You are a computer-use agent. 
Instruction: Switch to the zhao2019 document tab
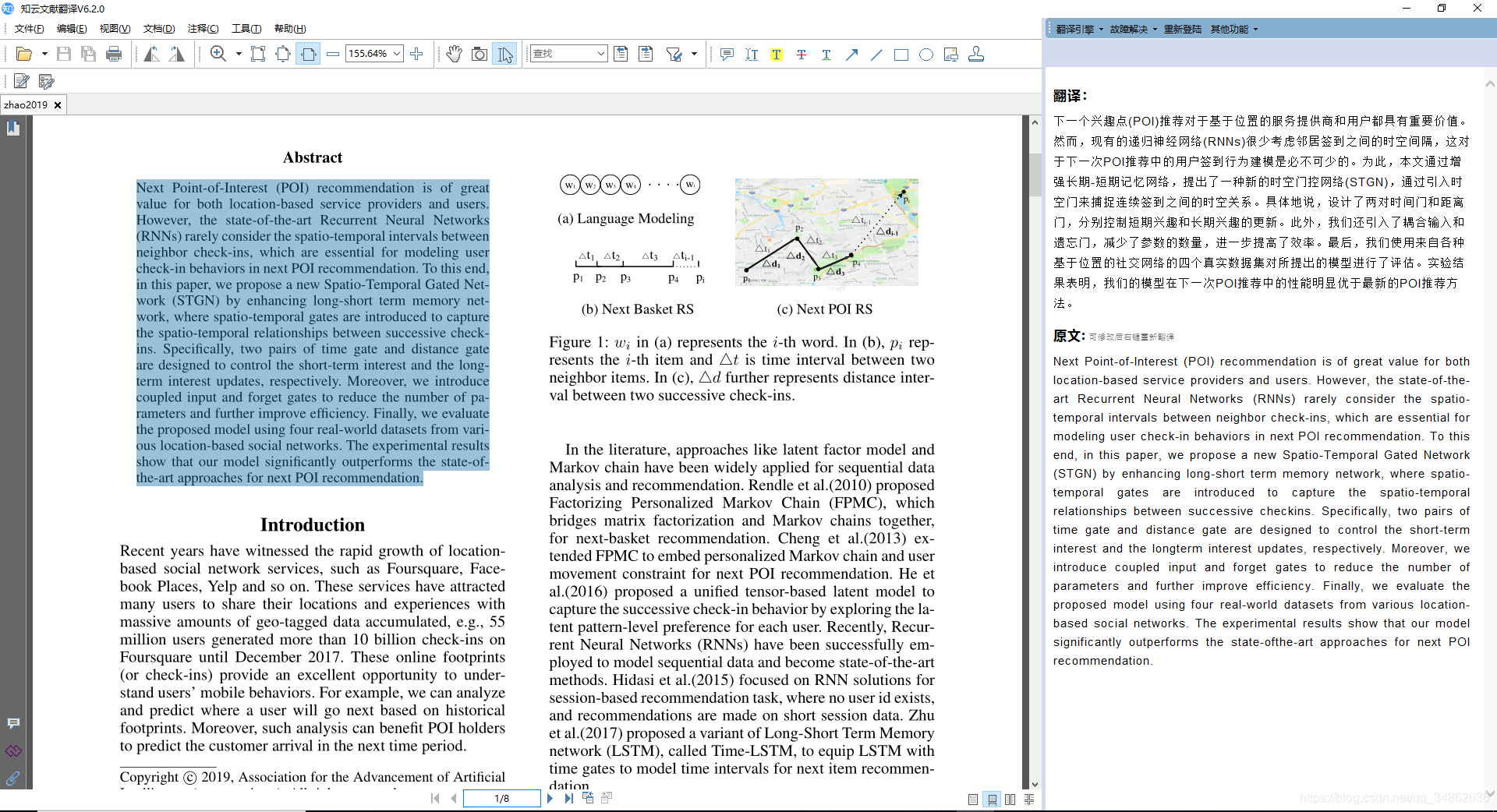(x=26, y=104)
